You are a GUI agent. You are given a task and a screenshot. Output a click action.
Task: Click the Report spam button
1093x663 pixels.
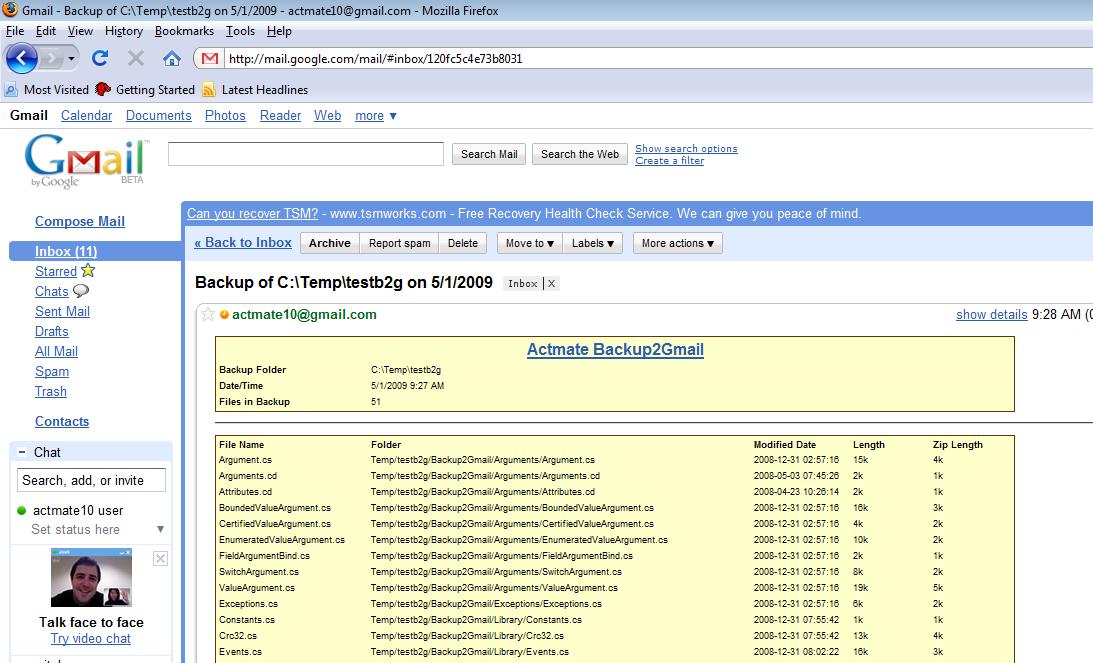tap(399, 243)
